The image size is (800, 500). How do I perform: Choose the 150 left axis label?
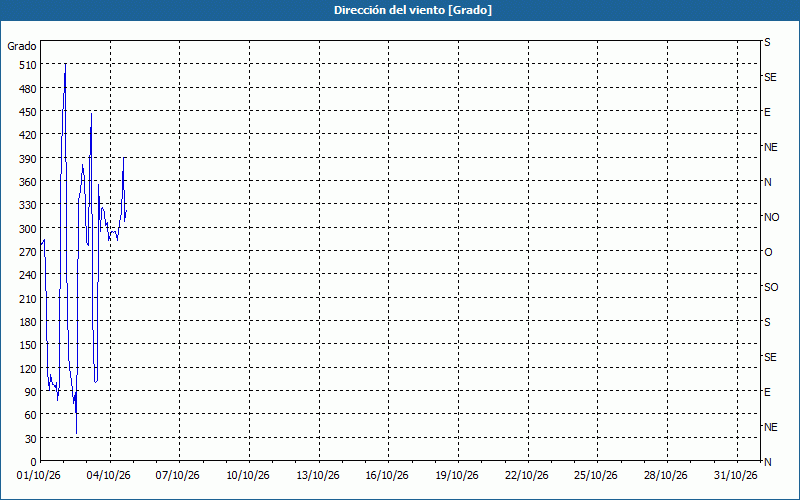click(x=28, y=345)
